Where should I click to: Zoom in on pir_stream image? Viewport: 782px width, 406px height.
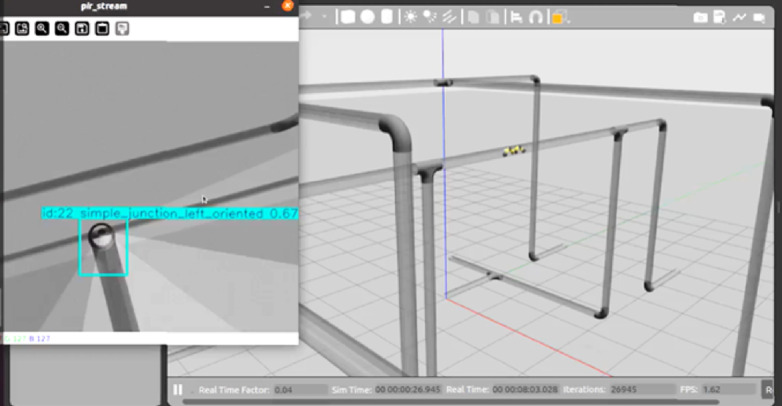[42, 28]
